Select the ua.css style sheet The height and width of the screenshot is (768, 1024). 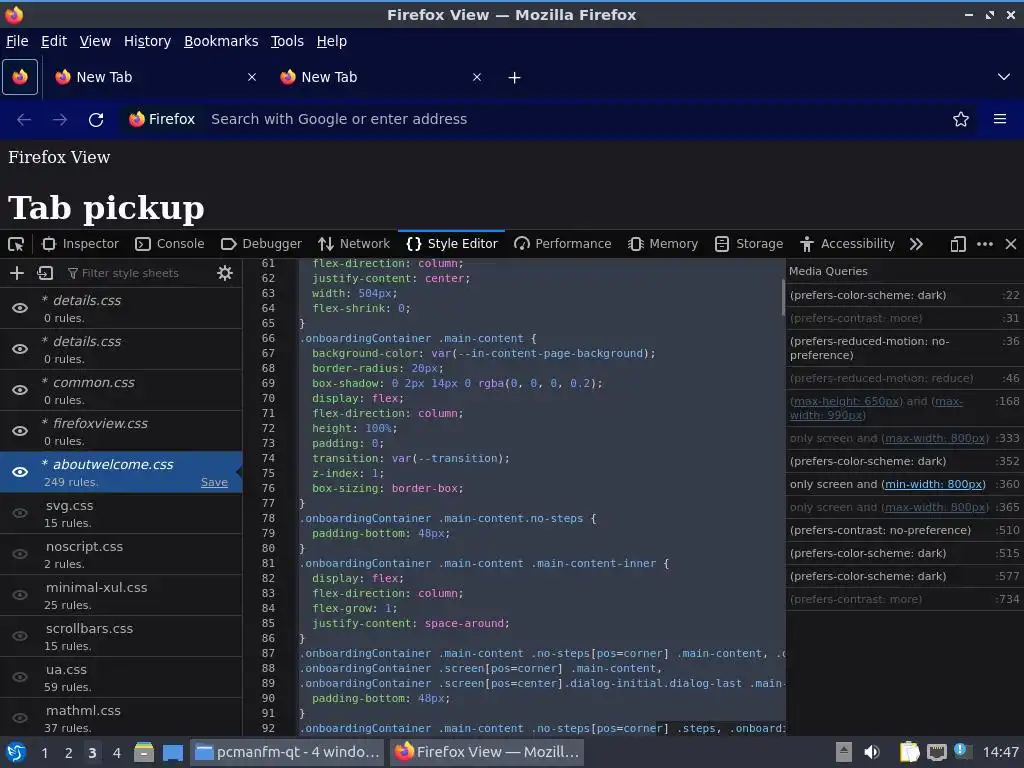pos(121,677)
